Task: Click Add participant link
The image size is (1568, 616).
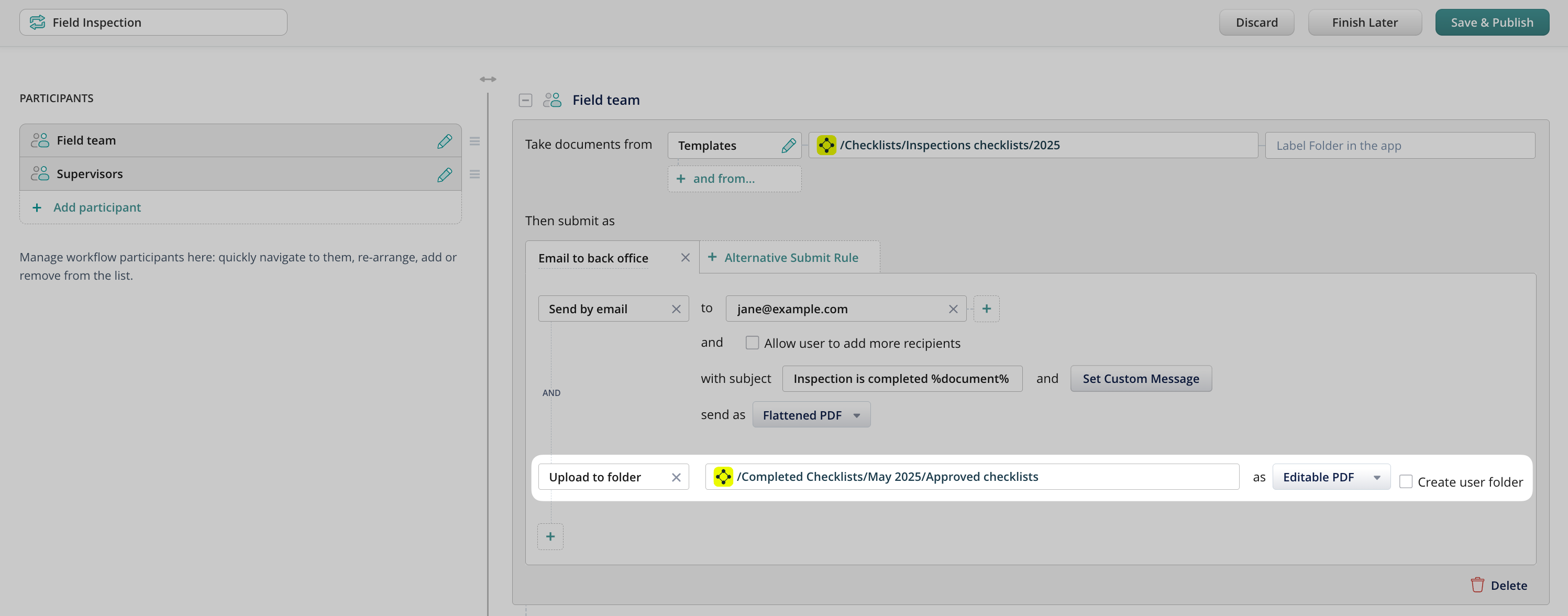Action: coord(96,207)
